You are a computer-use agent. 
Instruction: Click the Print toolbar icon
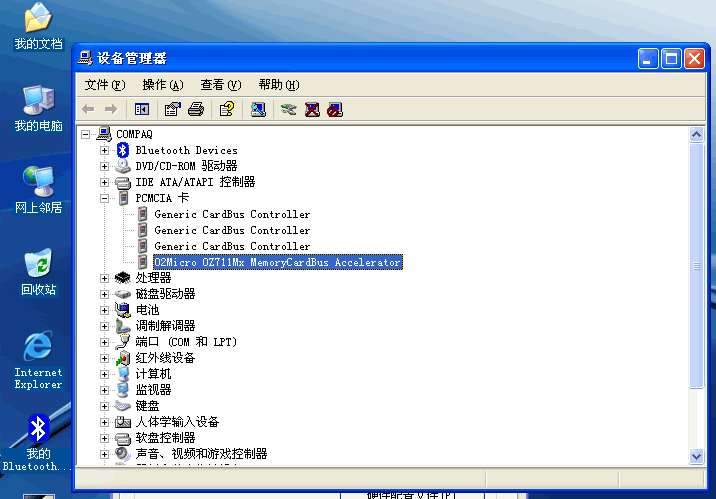click(196, 109)
